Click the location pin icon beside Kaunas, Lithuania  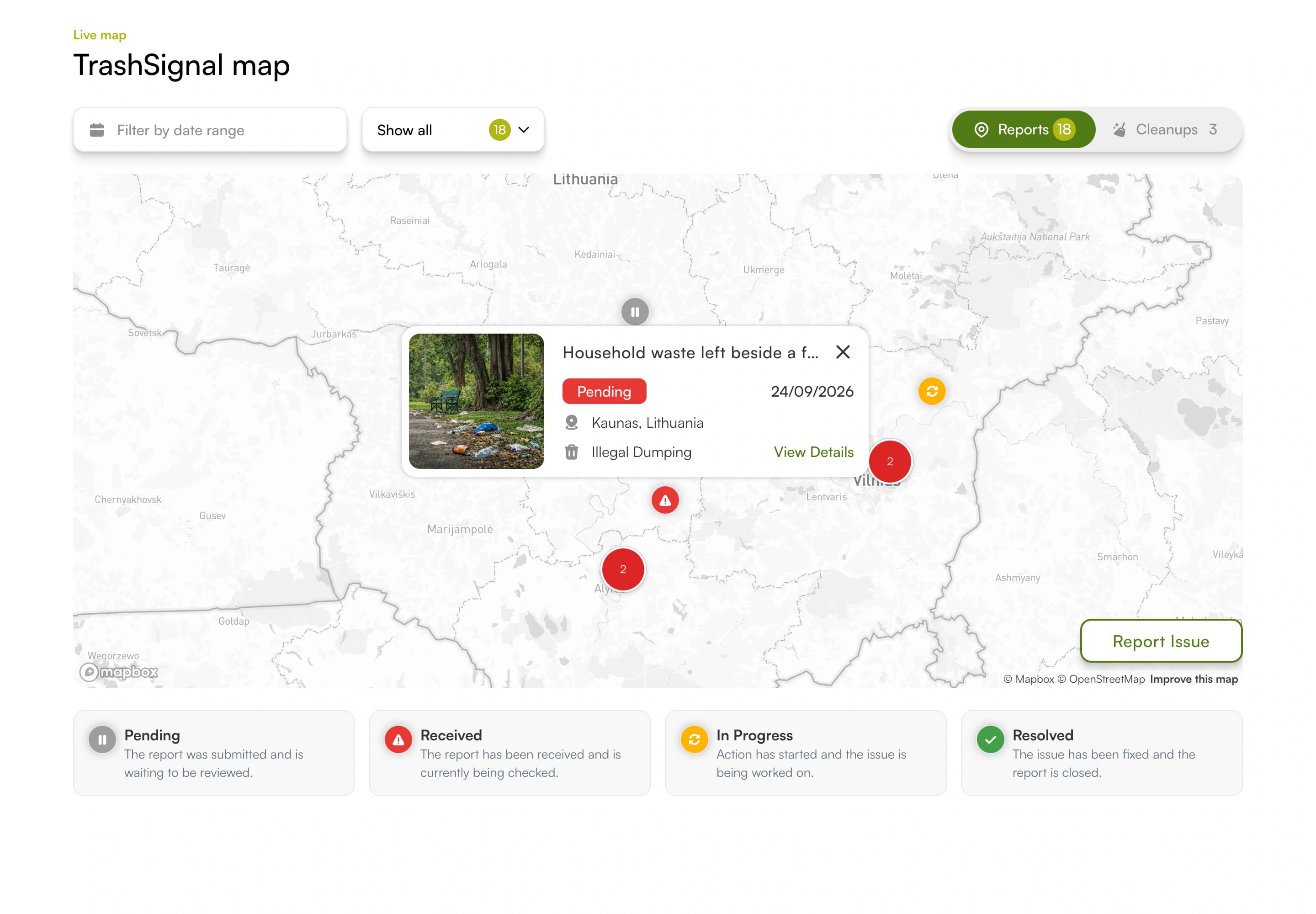(x=571, y=423)
